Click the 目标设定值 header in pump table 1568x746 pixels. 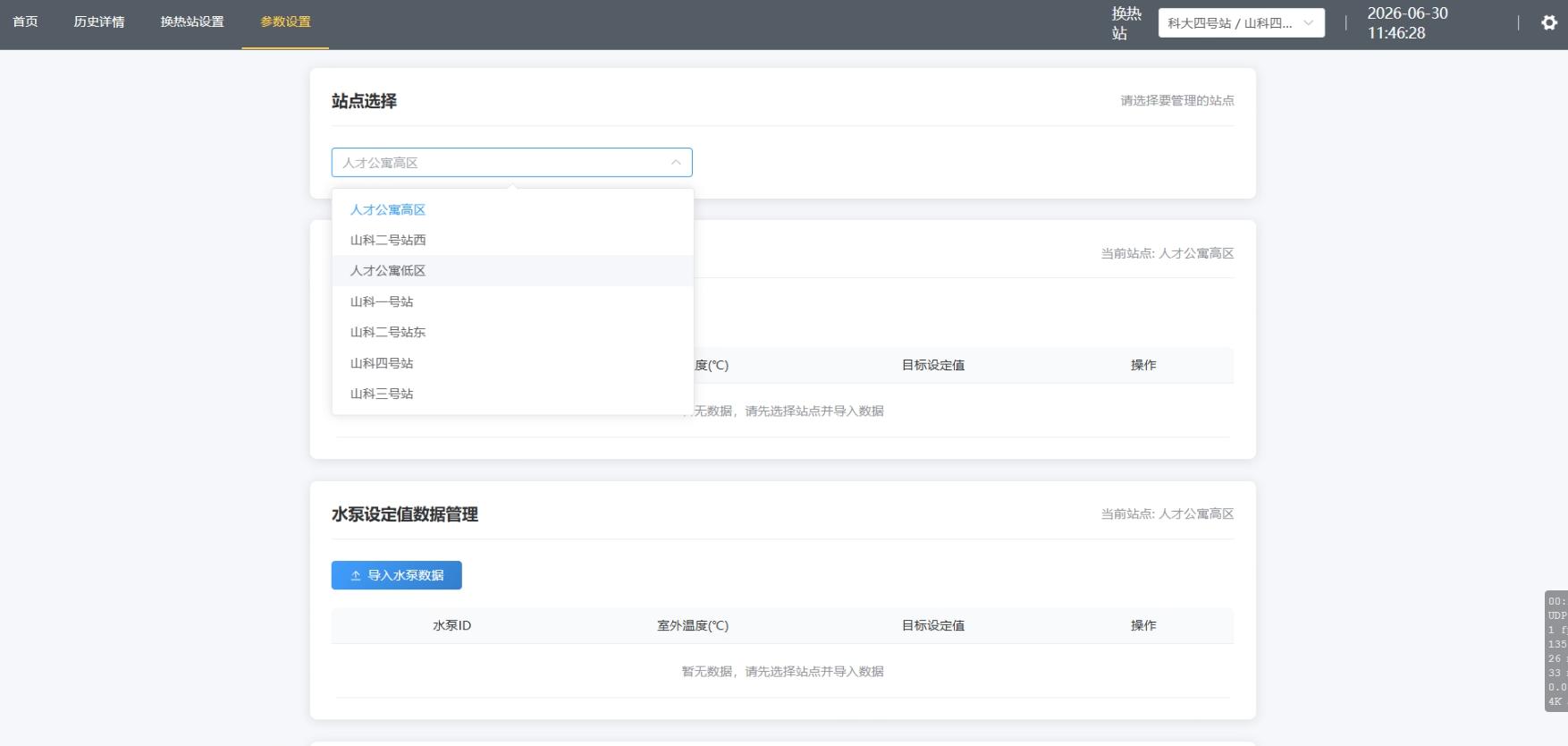(x=932, y=626)
